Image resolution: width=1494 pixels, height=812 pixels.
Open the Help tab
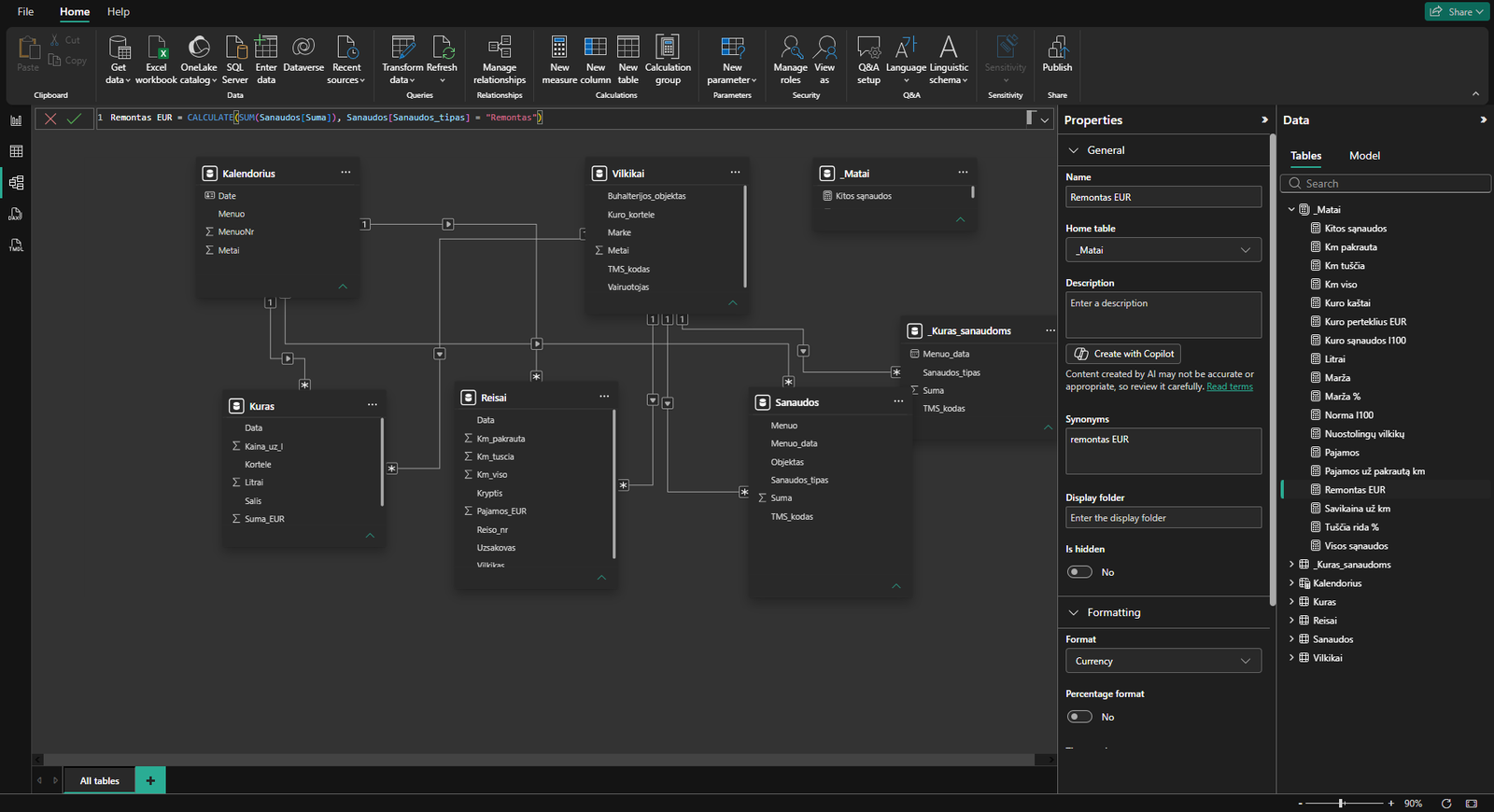(x=119, y=12)
